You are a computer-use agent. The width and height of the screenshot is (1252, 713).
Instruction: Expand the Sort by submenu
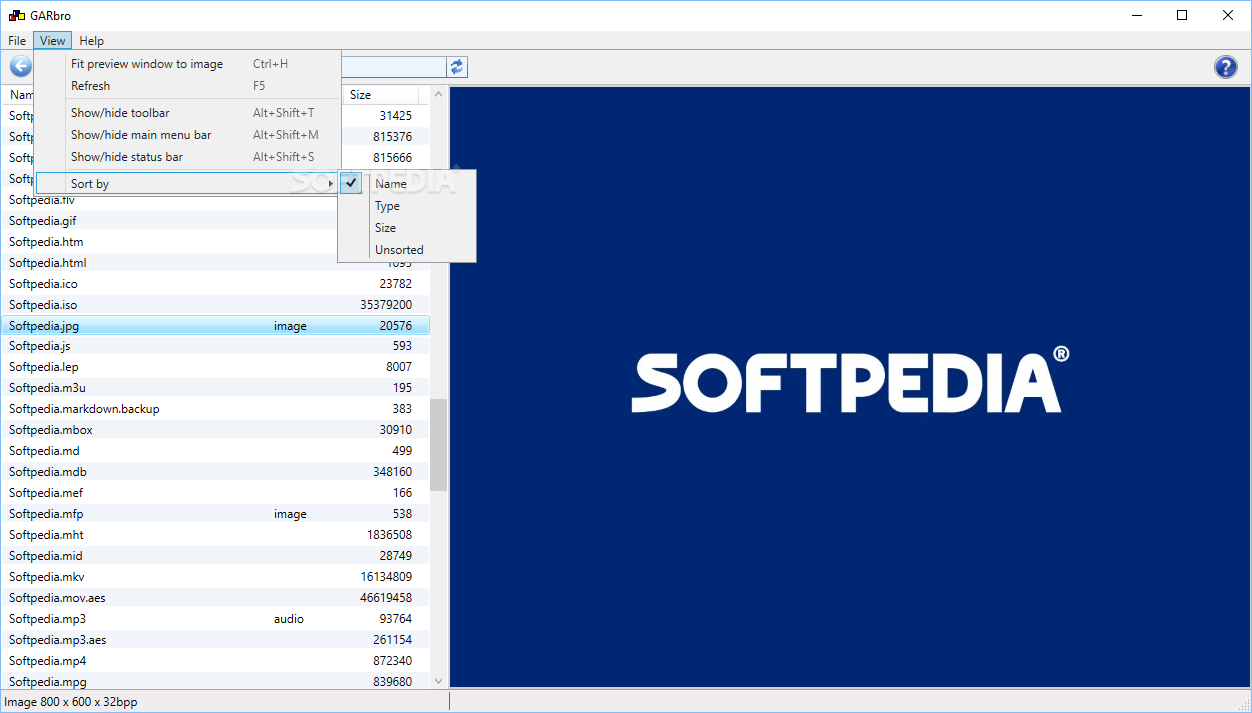(188, 184)
